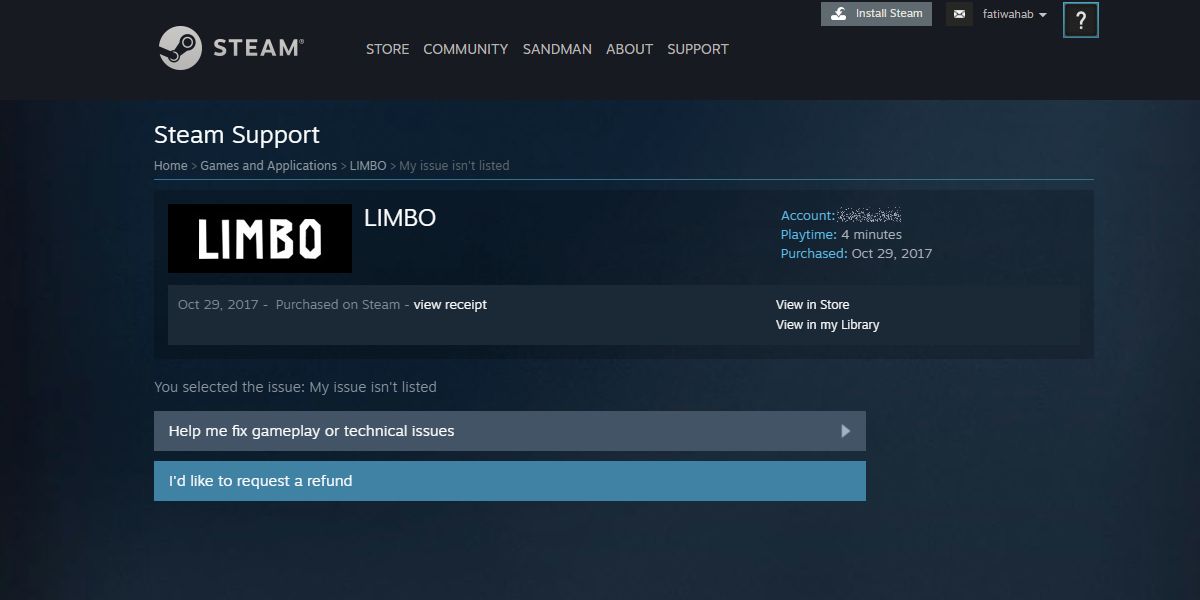1200x600 pixels.
Task: Open the STORE menu
Action: [387, 49]
